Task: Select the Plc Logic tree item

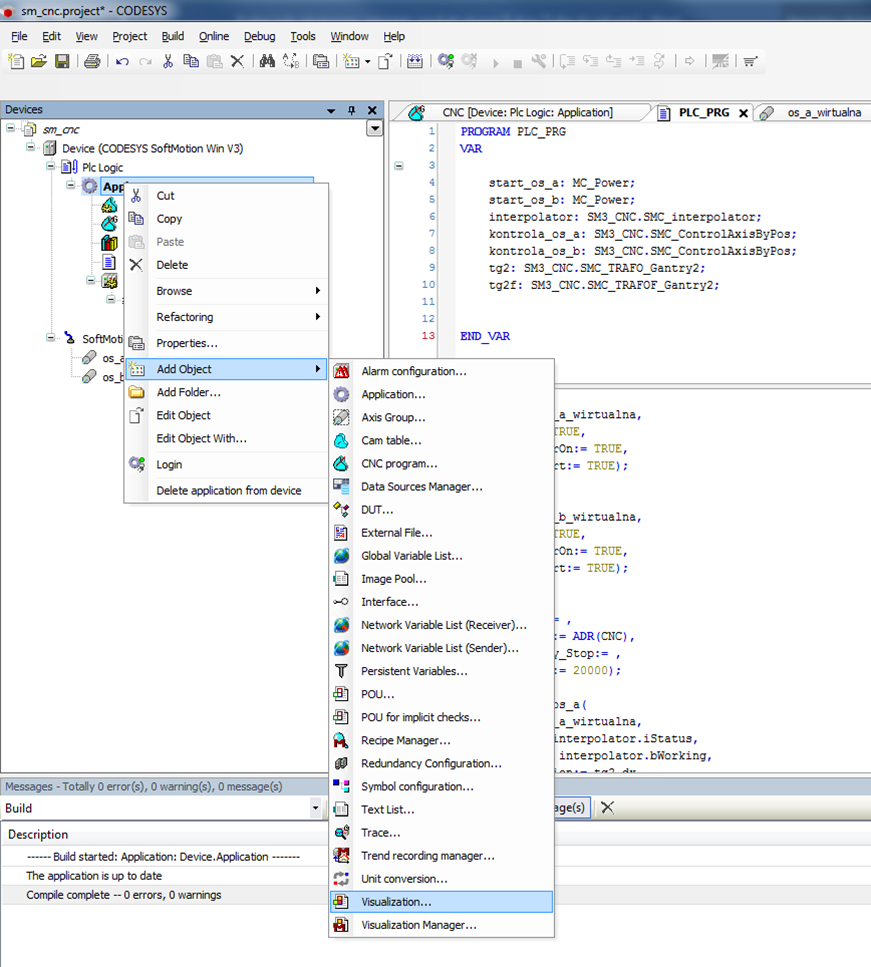Action: click(x=102, y=167)
